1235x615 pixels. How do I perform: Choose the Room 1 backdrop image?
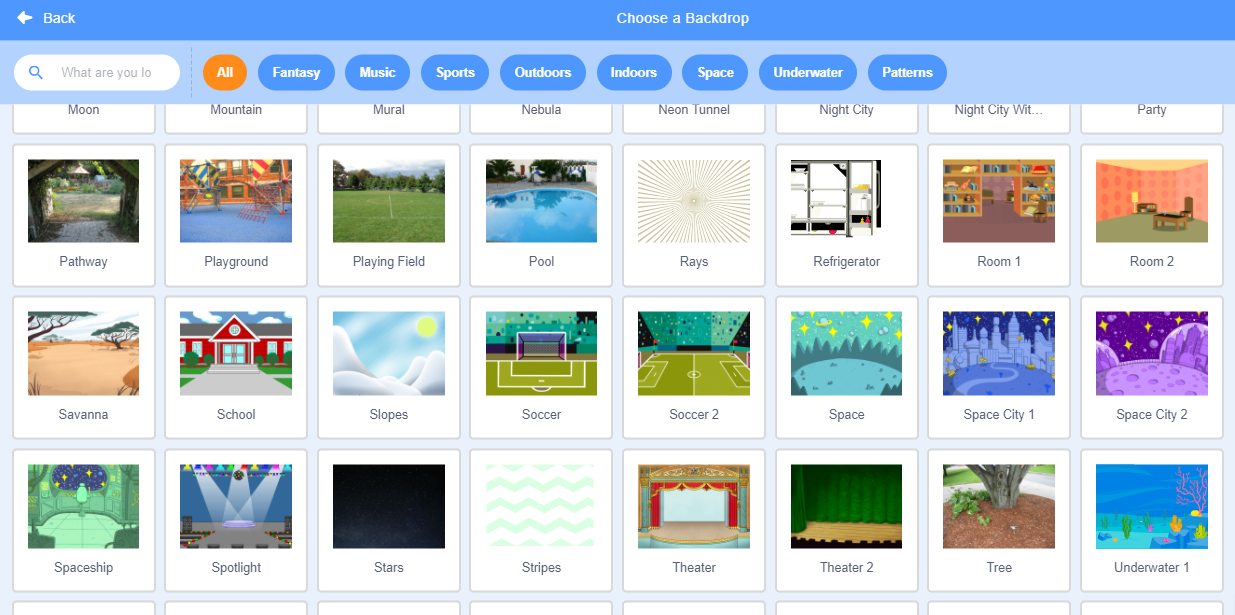click(x=999, y=201)
